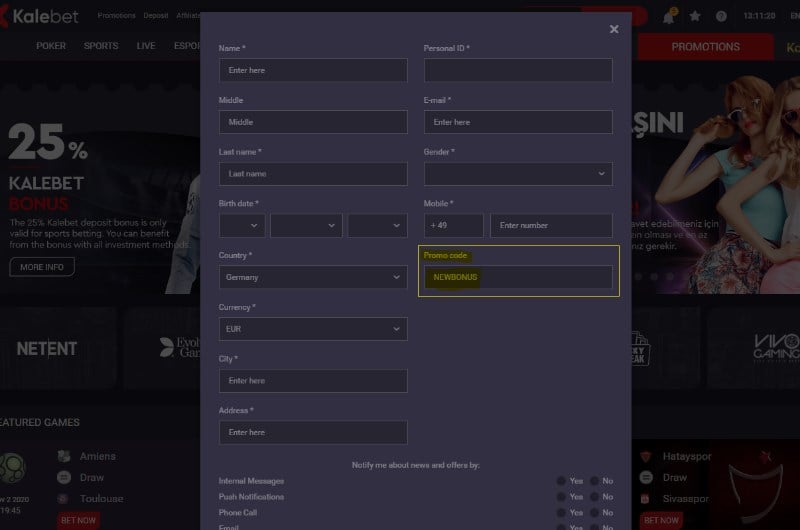Click the NETENT provider logo
This screenshot has height=530, width=800.
click(x=46, y=348)
